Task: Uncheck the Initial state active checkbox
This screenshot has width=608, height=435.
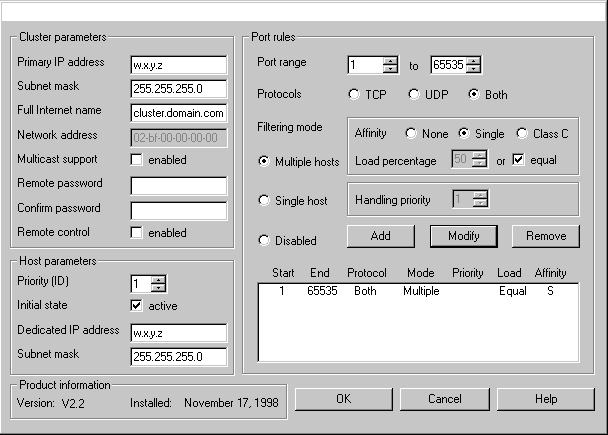Action: (138, 306)
